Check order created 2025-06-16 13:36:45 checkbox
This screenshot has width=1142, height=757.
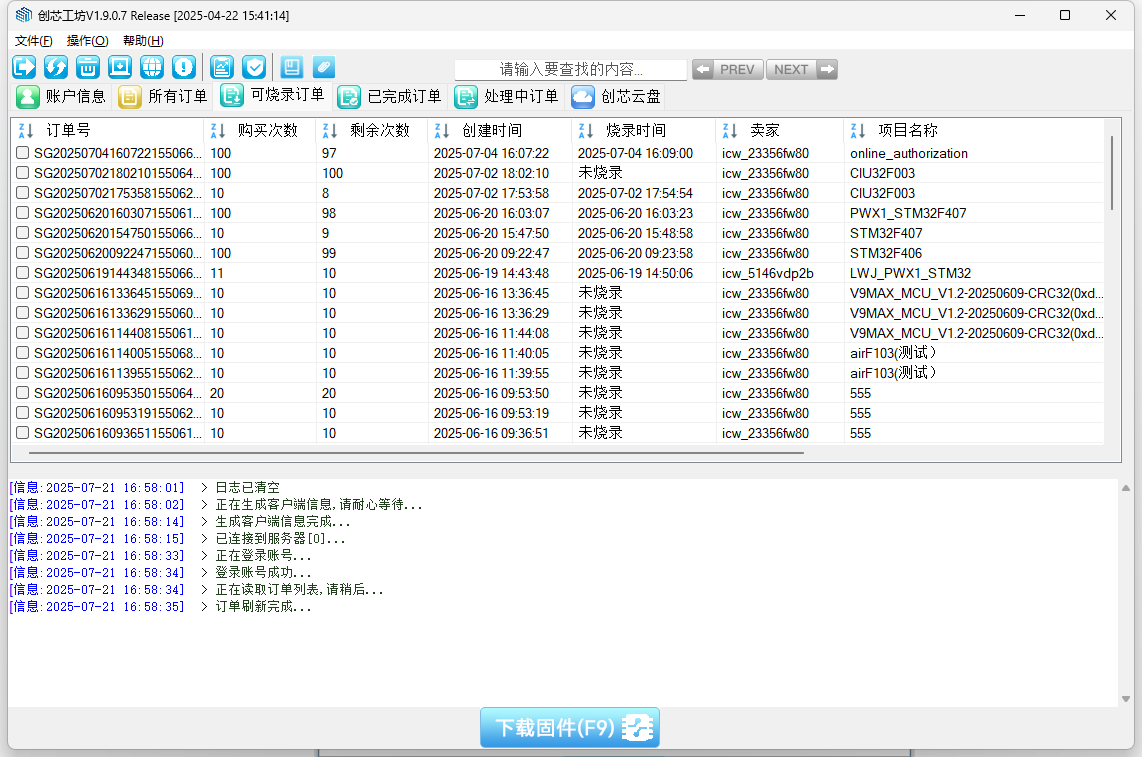(x=23, y=293)
